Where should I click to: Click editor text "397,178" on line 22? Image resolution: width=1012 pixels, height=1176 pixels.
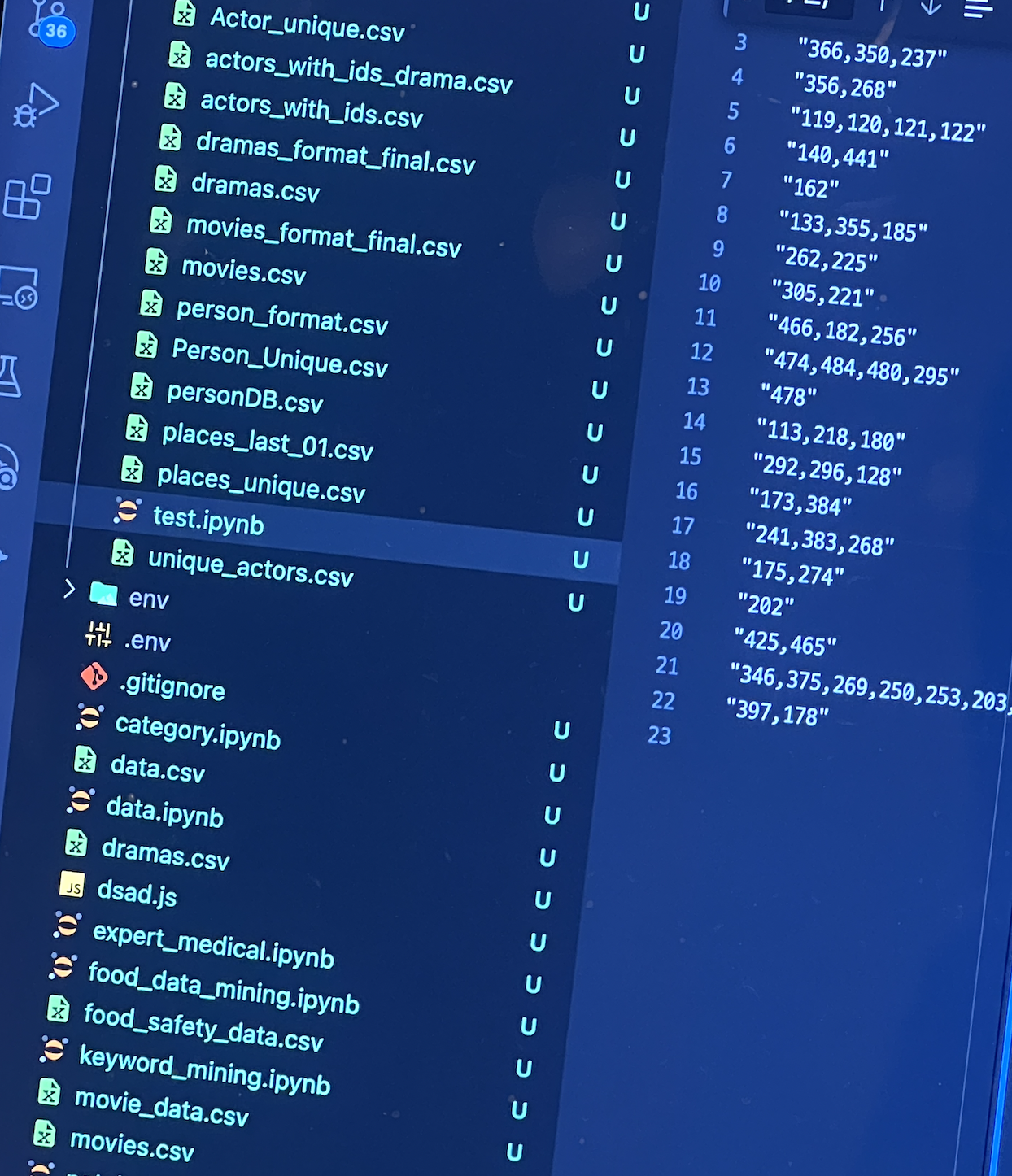click(x=778, y=711)
